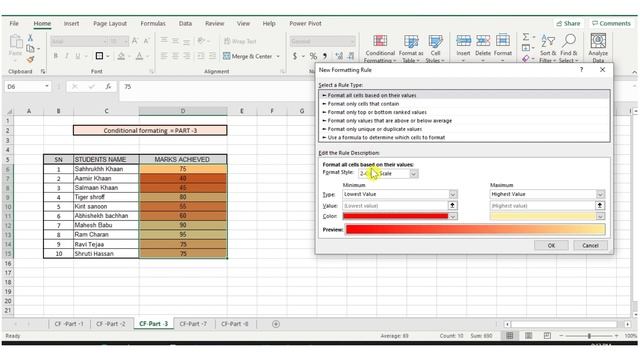Switch to Page Break Preview in status bar
640x360 pixels.
click(x=547, y=336)
